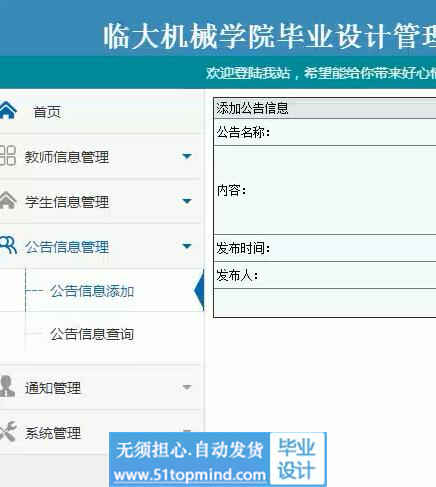Open the 首页 menu item
The image size is (436, 487).
pos(47,112)
